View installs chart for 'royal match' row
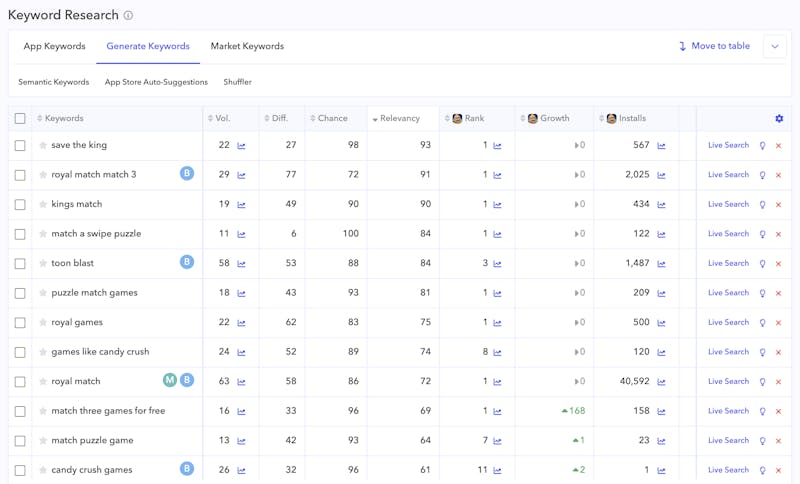 [x=661, y=382]
